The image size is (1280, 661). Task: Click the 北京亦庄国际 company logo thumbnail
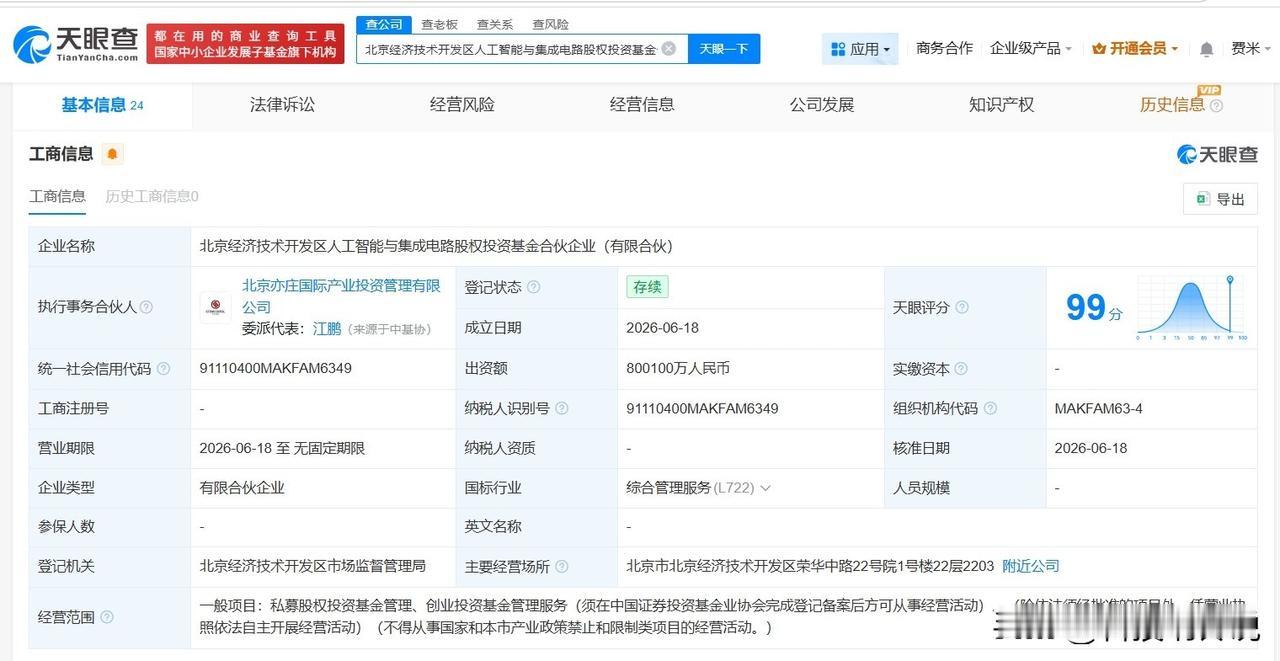(215, 307)
